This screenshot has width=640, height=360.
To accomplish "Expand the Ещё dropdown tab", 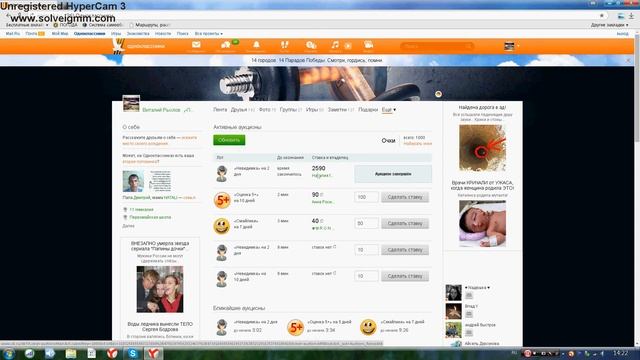I will [x=389, y=110].
